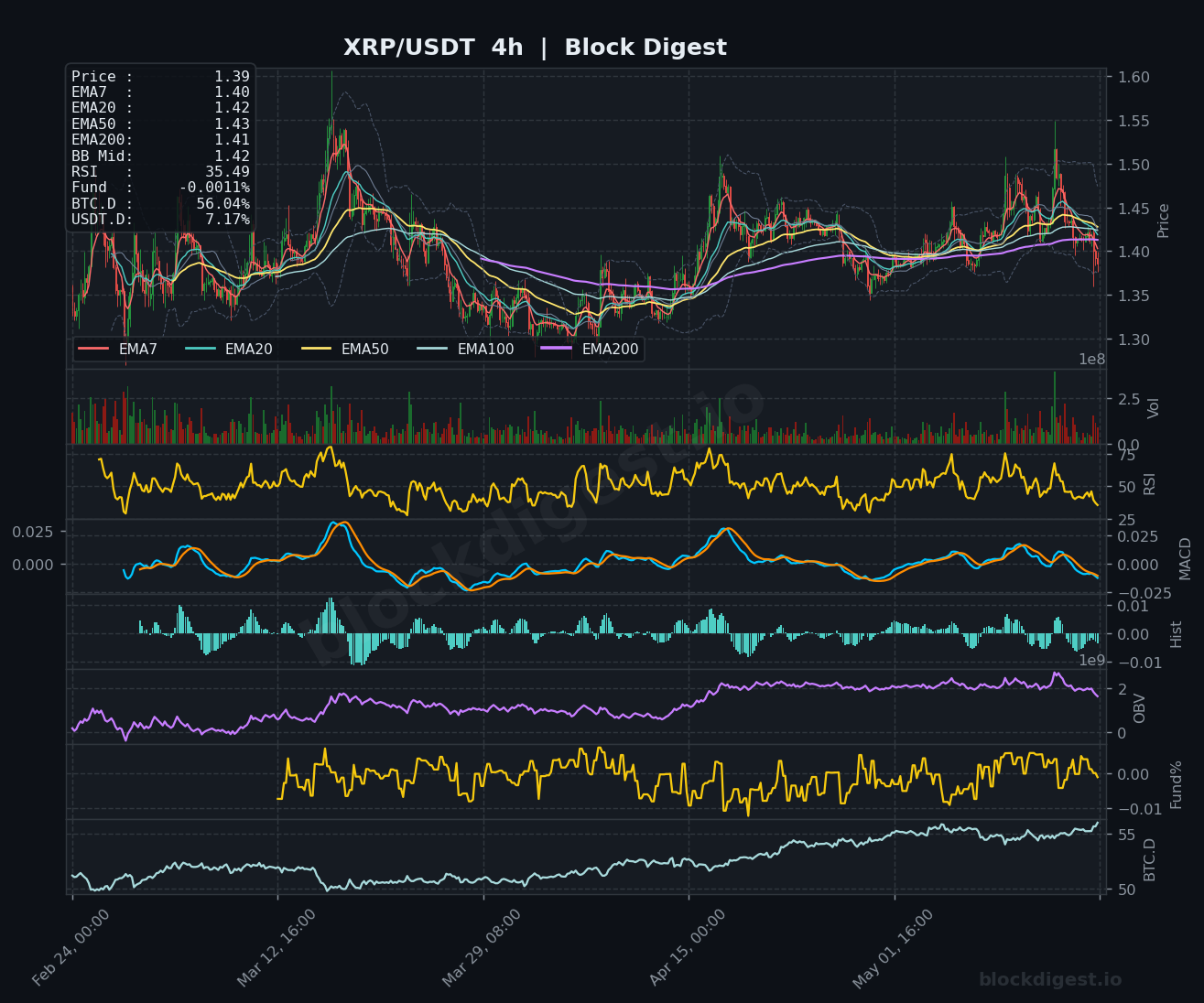Viewport: 1204px width, 1003px height.
Task: Select the EMA100 legend entry
Action: [466, 349]
